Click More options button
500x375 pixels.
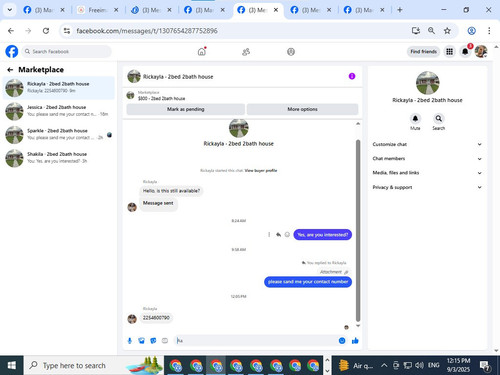point(302,109)
